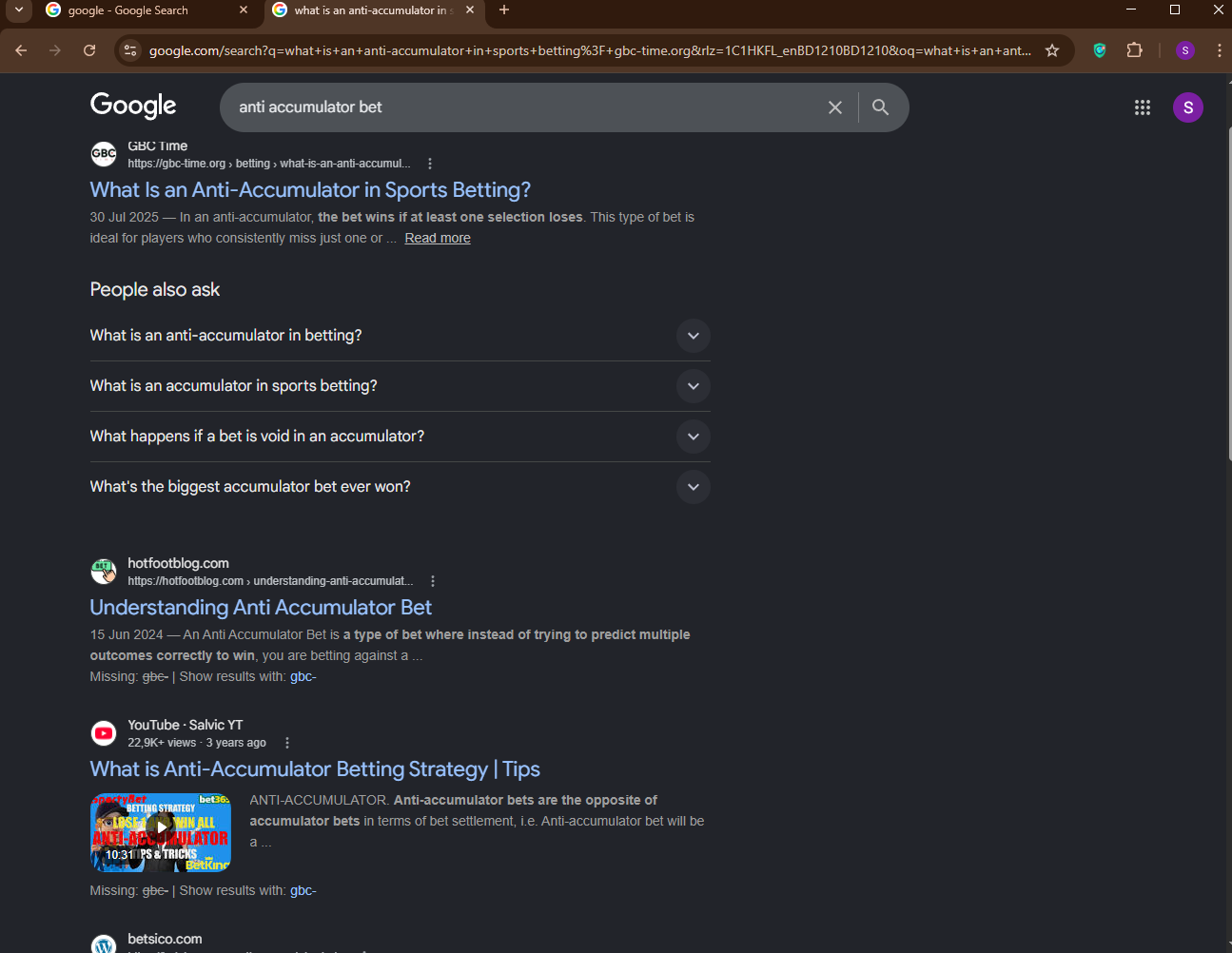The width and height of the screenshot is (1232, 953).
Task: Expand 'What happens if a bet is void' question
Action: point(400,437)
